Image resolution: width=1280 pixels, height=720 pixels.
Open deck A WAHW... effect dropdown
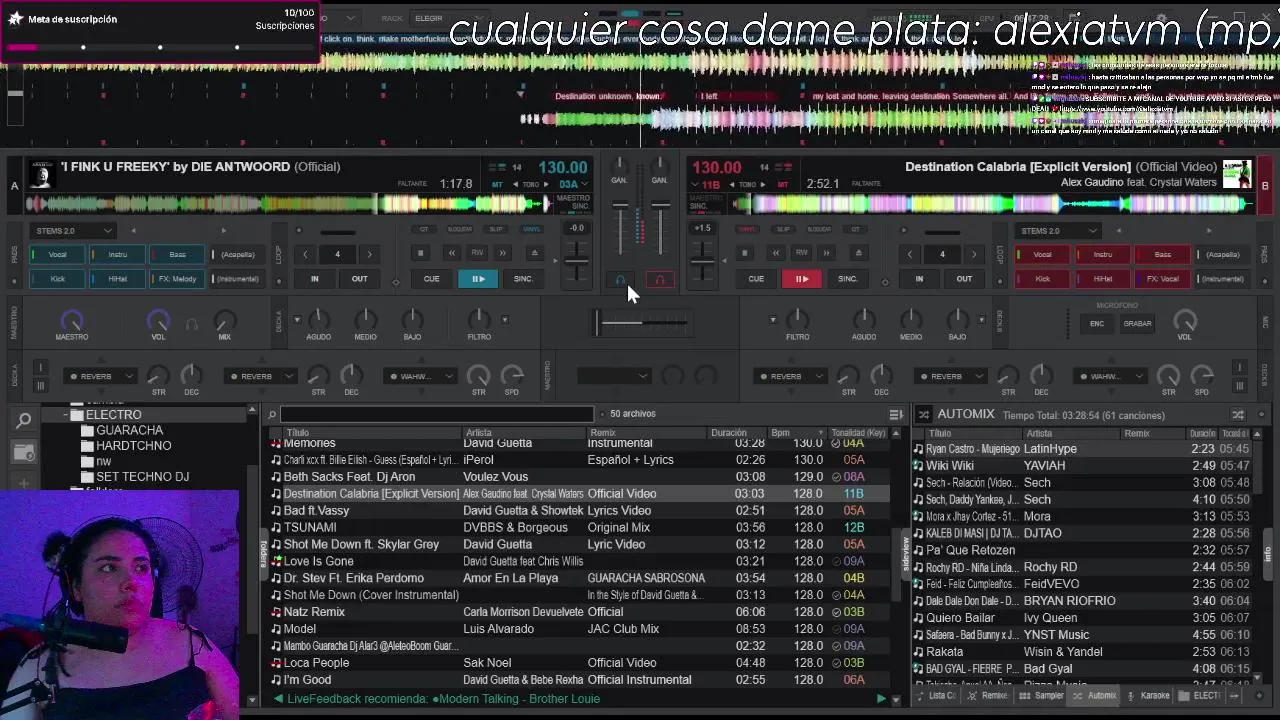tap(419, 377)
